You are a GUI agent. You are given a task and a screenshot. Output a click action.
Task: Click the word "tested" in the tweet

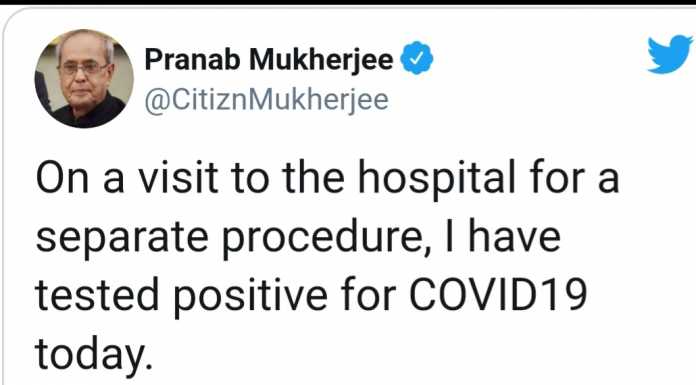coord(97,294)
